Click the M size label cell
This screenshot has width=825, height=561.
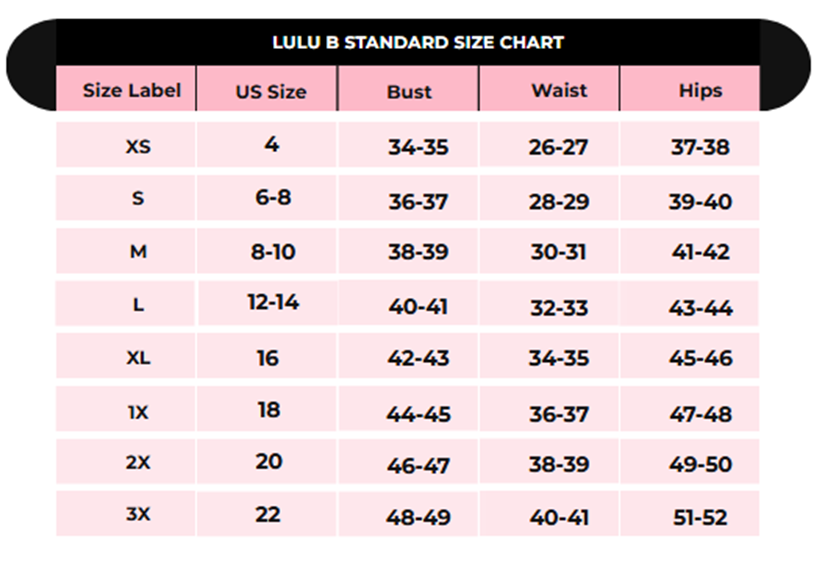coord(138,252)
